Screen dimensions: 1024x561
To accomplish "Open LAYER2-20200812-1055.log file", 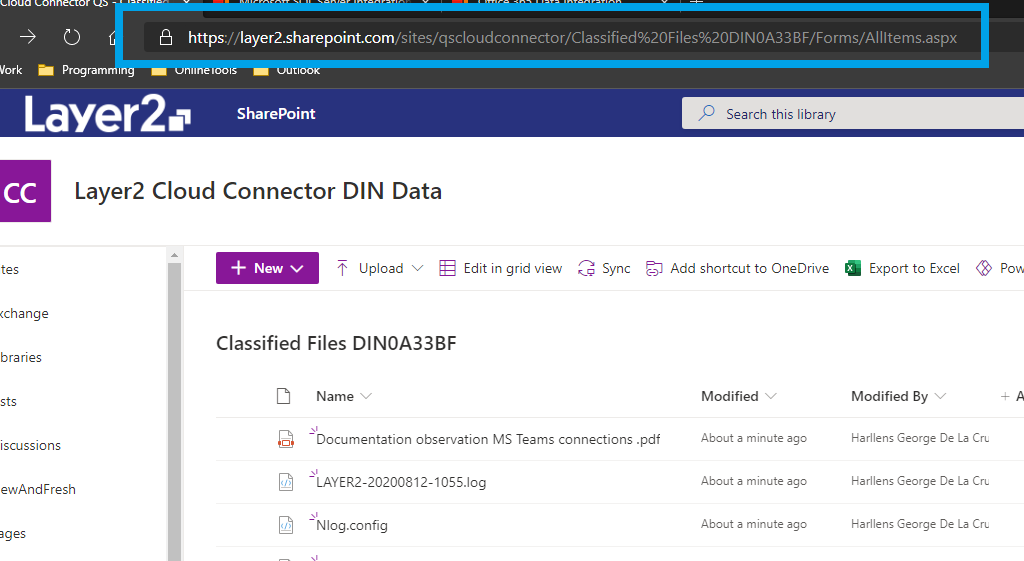I will [401, 482].
